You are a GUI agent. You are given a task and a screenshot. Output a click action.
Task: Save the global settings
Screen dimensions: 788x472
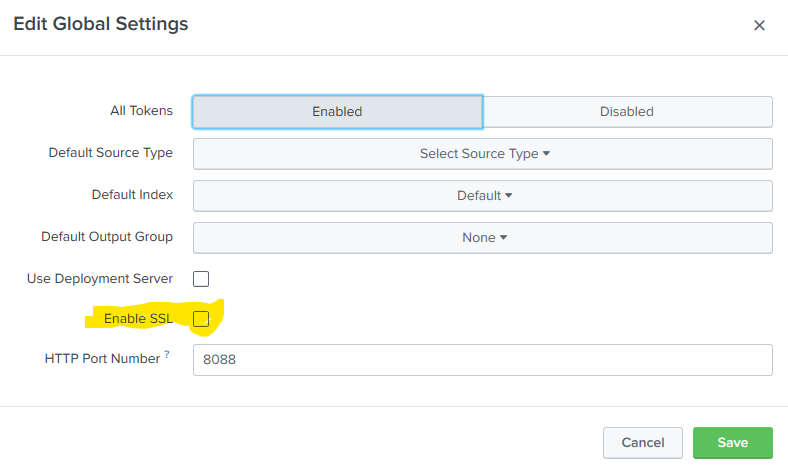click(x=733, y=443)
